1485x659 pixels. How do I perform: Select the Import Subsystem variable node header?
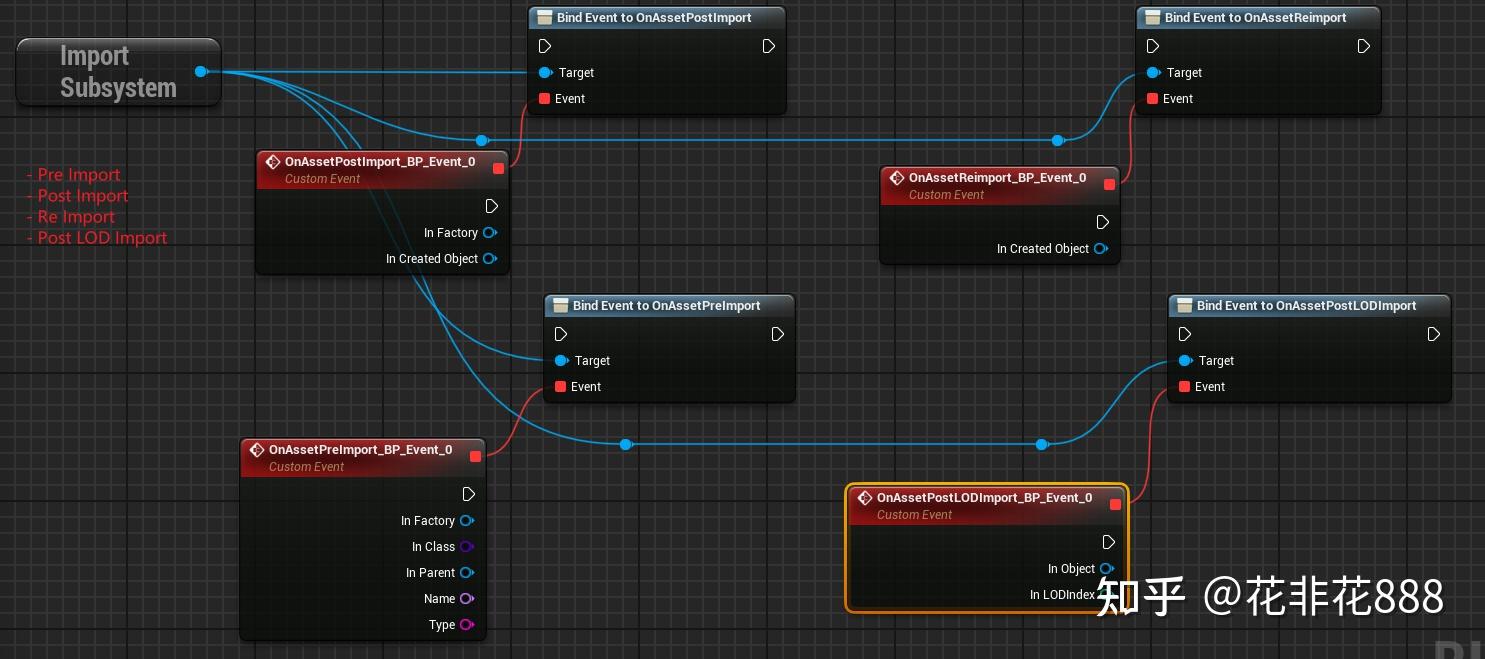coord(110,70)
